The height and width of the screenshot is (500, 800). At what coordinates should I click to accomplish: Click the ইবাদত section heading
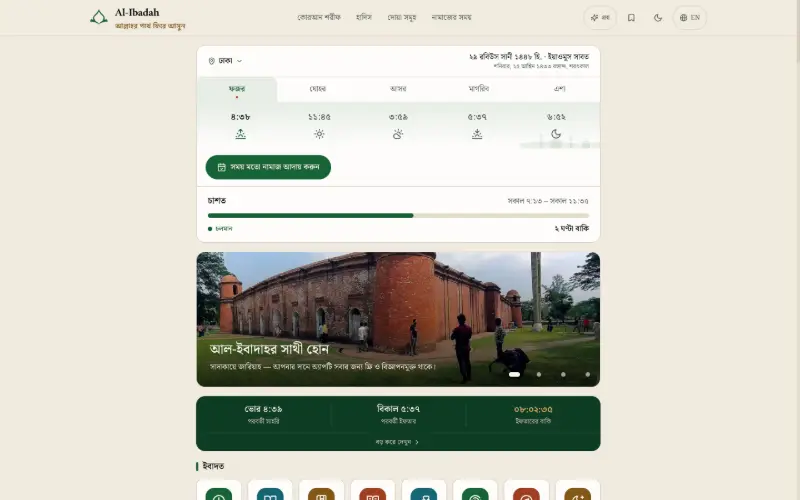click(213, 466)
